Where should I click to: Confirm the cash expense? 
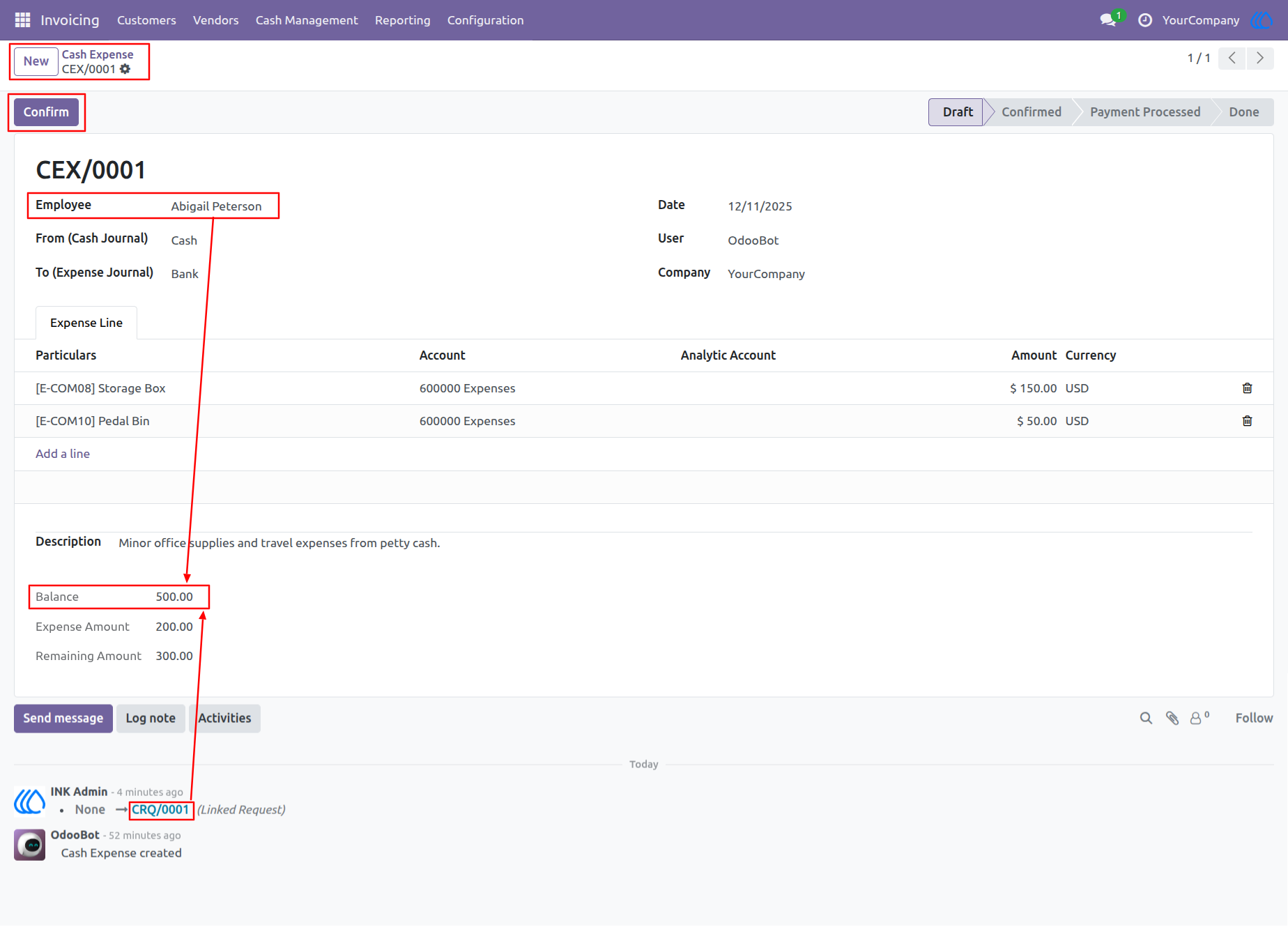[x=46, y=112]
